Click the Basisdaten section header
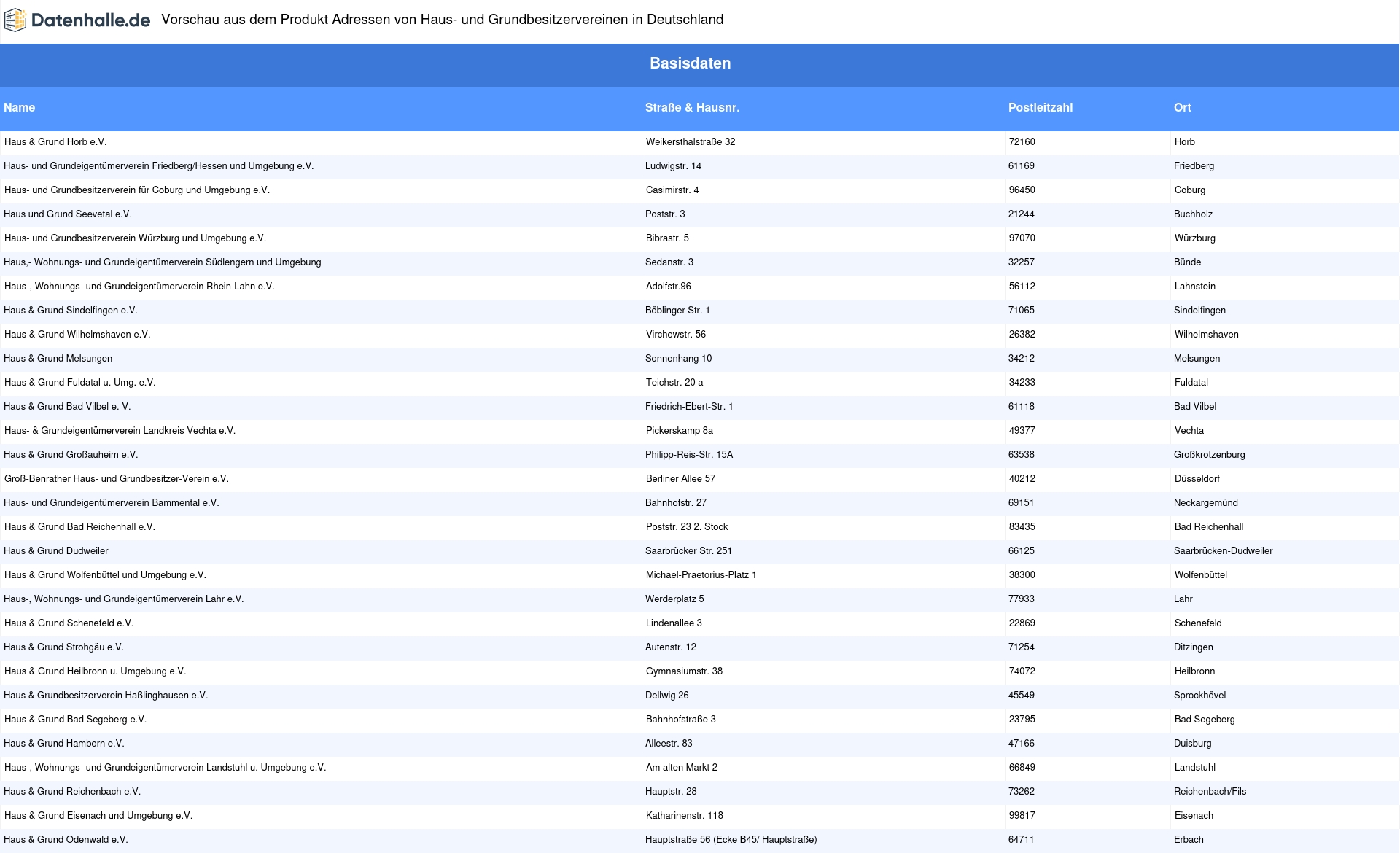Screen dimensions: 1400x853 click(690, 63)
